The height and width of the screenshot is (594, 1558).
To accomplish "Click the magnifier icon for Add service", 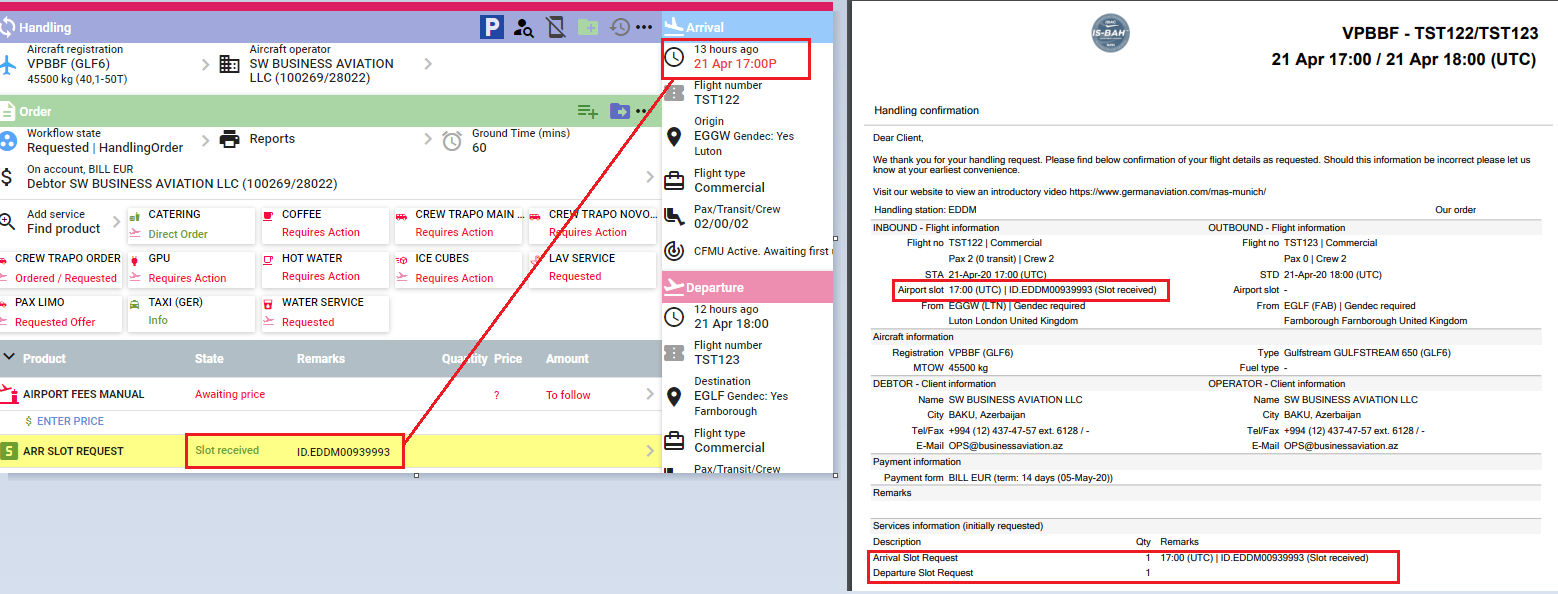I will click(x=8, y=221).
